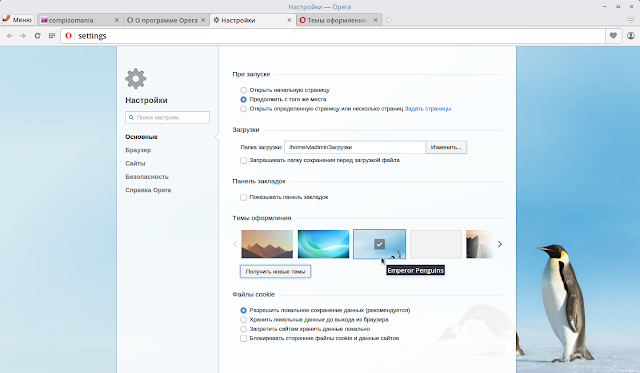Go back with the back arrow
640x373 pixels.
9,36
